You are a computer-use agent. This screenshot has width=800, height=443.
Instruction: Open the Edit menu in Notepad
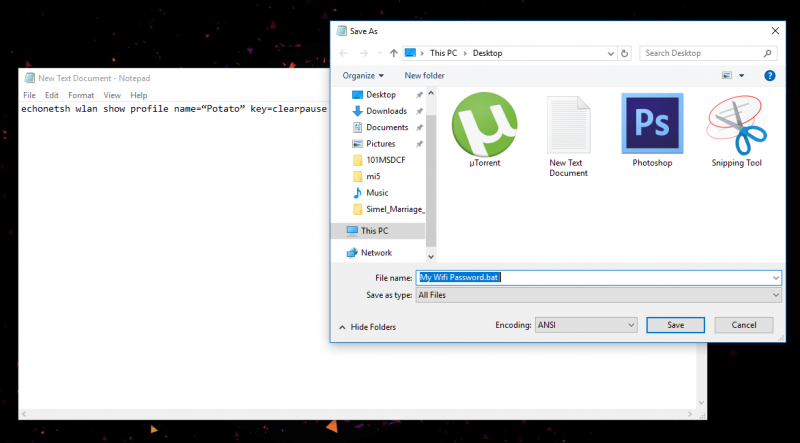[52, 95]
